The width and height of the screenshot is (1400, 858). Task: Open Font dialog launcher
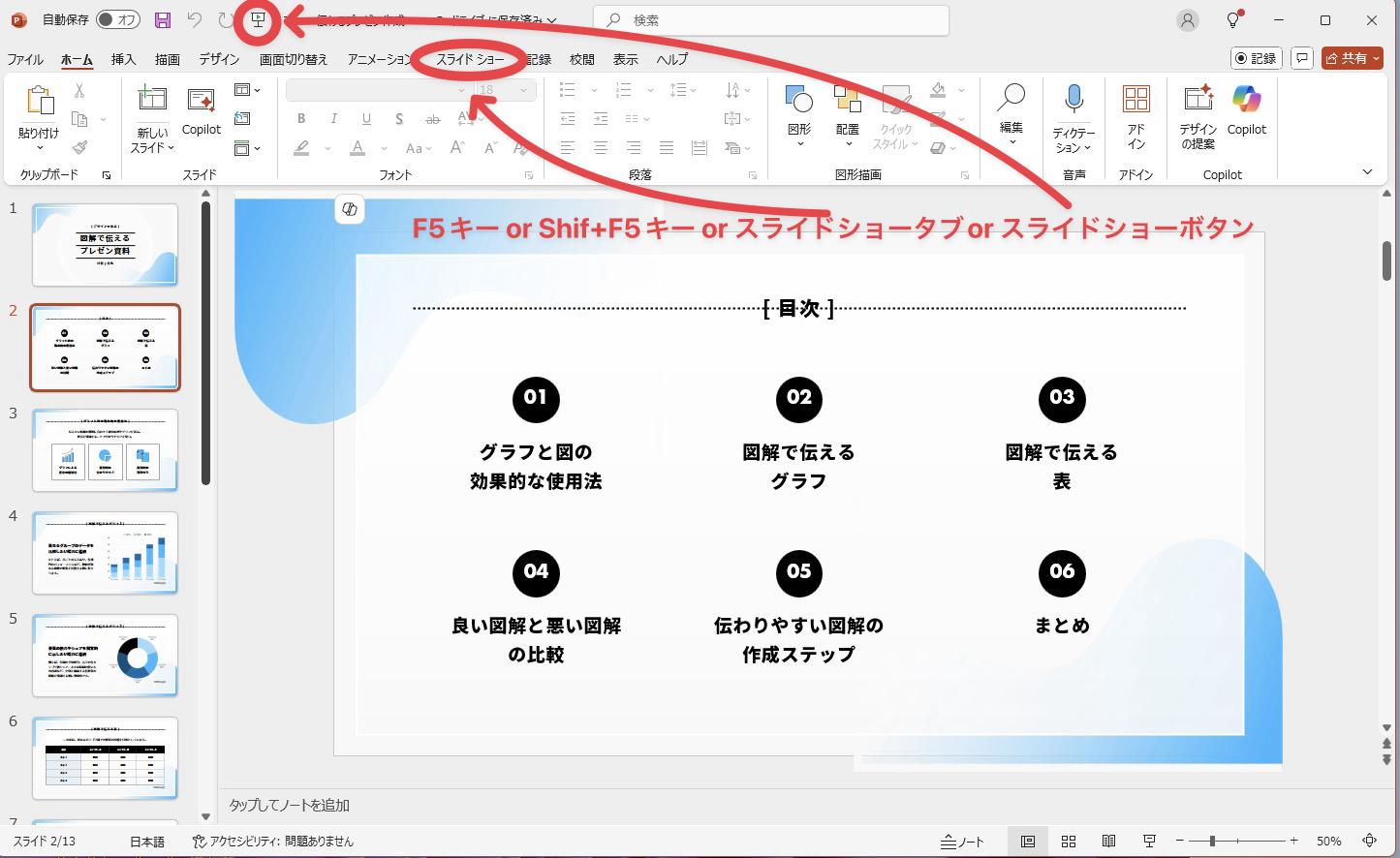click(529, 176)
